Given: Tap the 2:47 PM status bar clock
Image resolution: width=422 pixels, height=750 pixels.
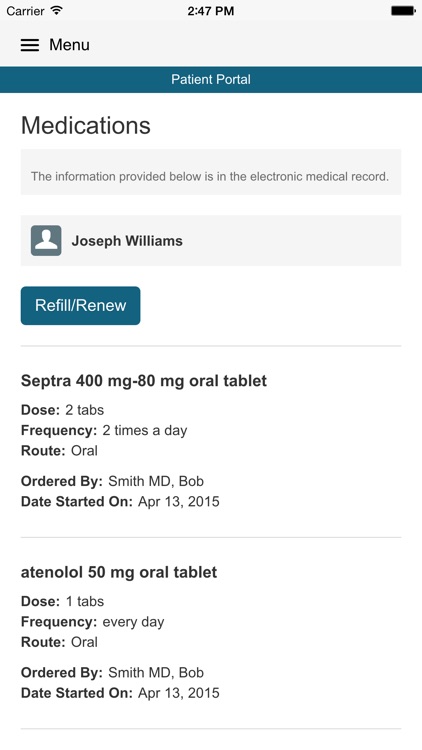Looking at the screenshot, I should (211, 11).
